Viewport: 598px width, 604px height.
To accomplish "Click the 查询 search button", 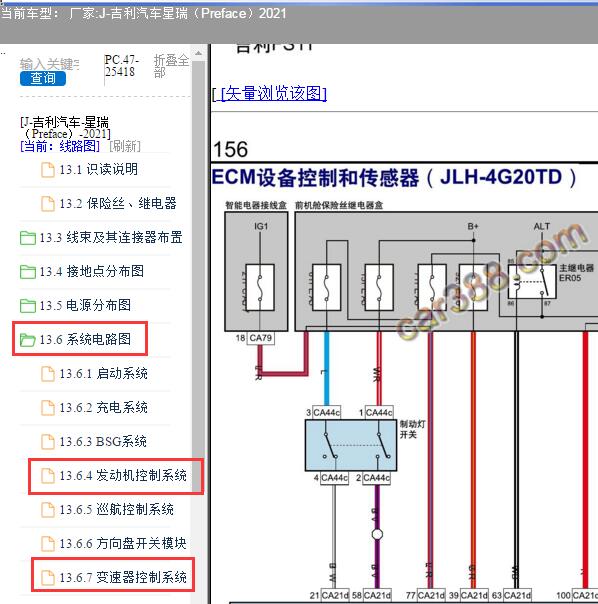I will [x=43, y=78].
